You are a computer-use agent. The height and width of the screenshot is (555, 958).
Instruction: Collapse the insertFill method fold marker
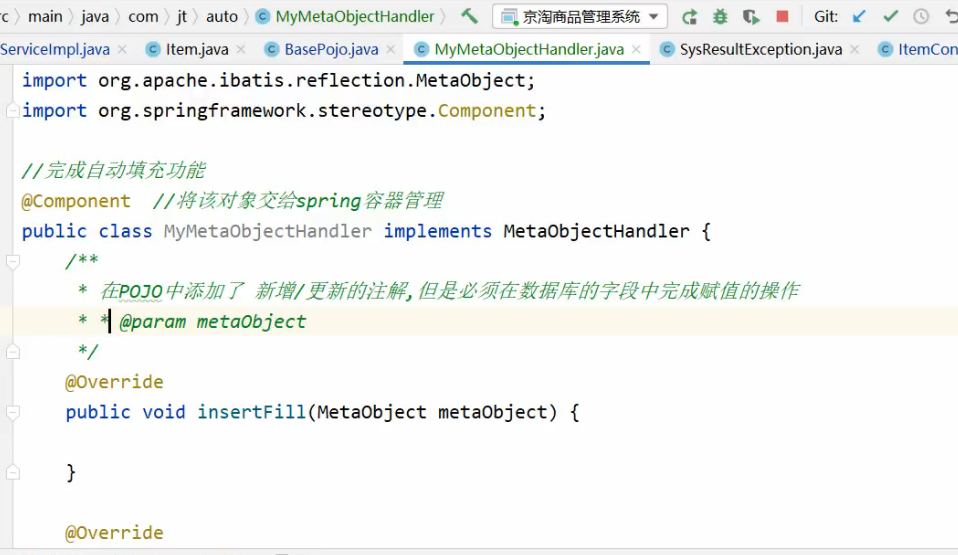tap(12, 413)
